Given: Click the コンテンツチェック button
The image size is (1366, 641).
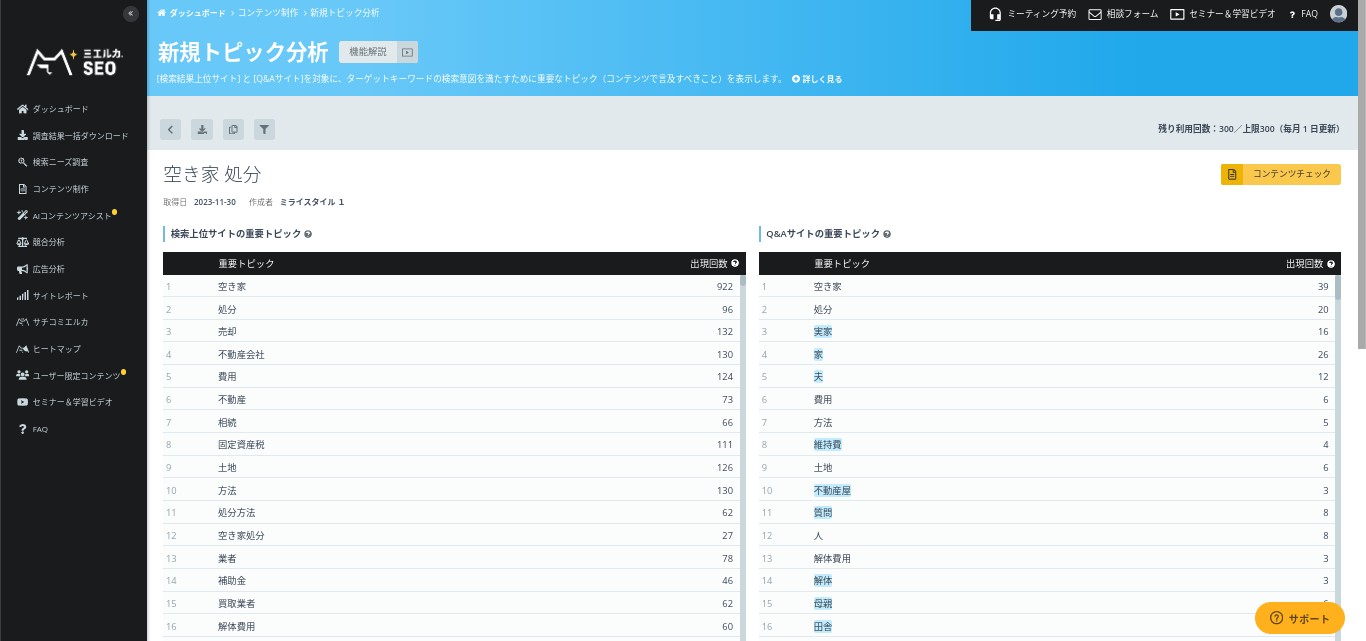Looking at the screenshot, I should click(x=1280, y=174).
